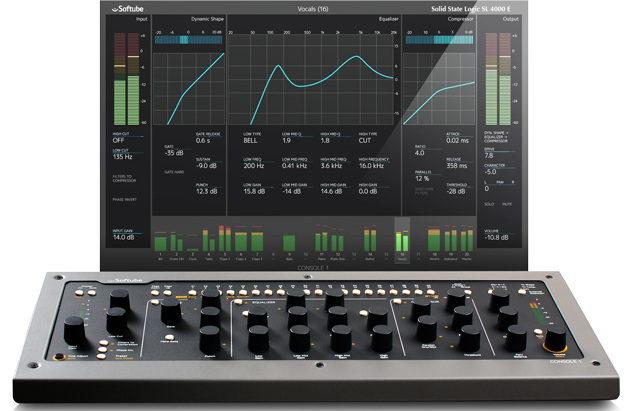This screenshot has height=411, width=630.
Task: Select the Compressor section header on screen
Action: point(460,19)
